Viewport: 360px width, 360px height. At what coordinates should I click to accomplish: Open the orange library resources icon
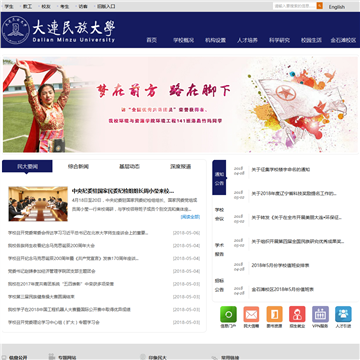tap(274, 314)
